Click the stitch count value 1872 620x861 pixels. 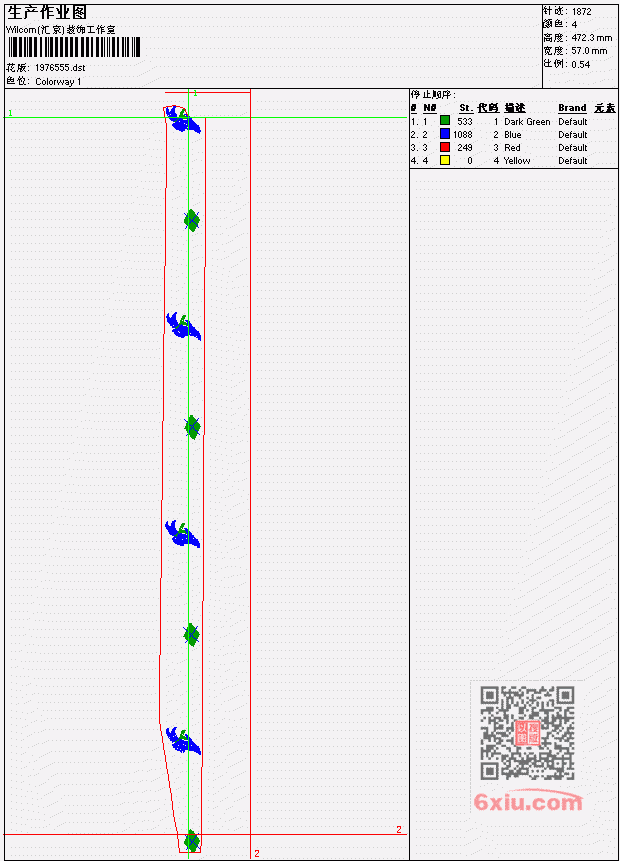pyautogui.click(x=582, y=11)
